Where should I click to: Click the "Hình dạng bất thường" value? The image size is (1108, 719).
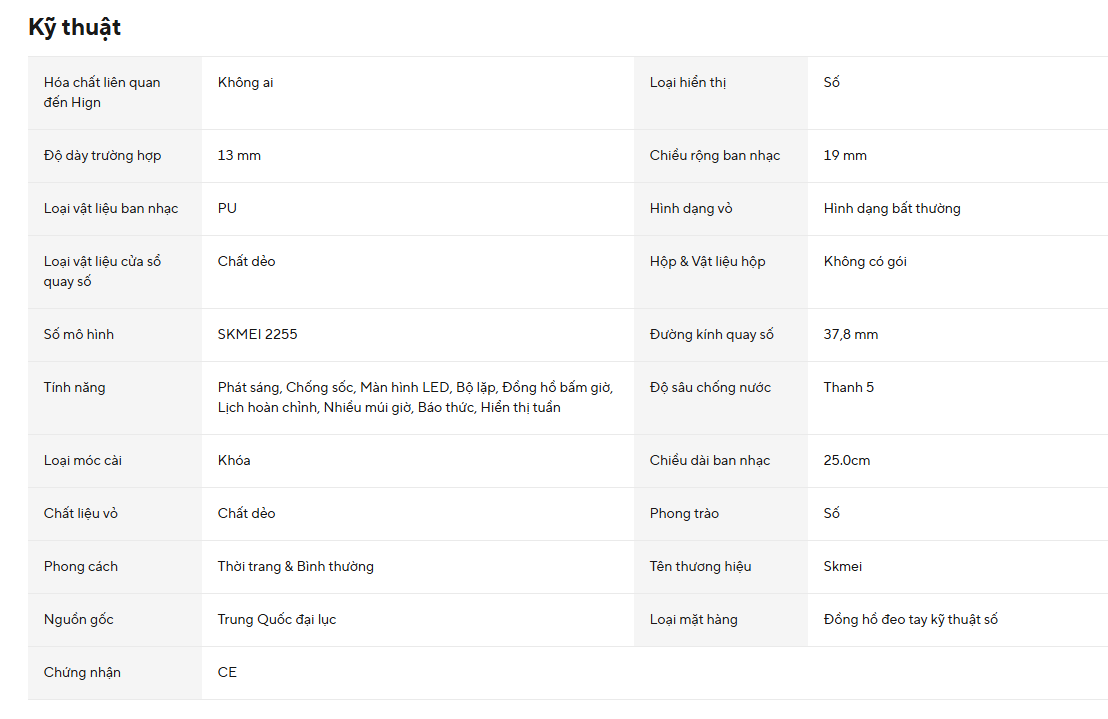892,208
